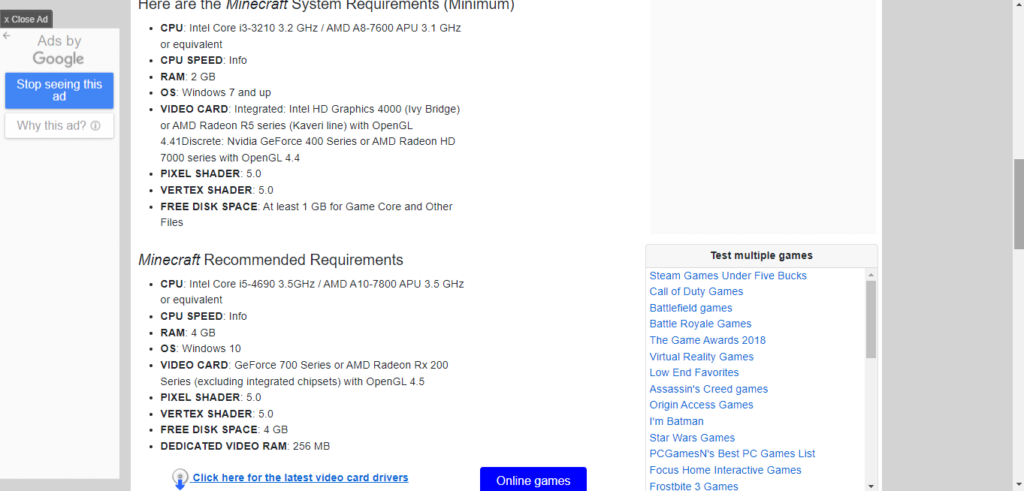Click the minimum System Requirements heading
Viewport: 1024px width, 491px height.
coord(326,6)
